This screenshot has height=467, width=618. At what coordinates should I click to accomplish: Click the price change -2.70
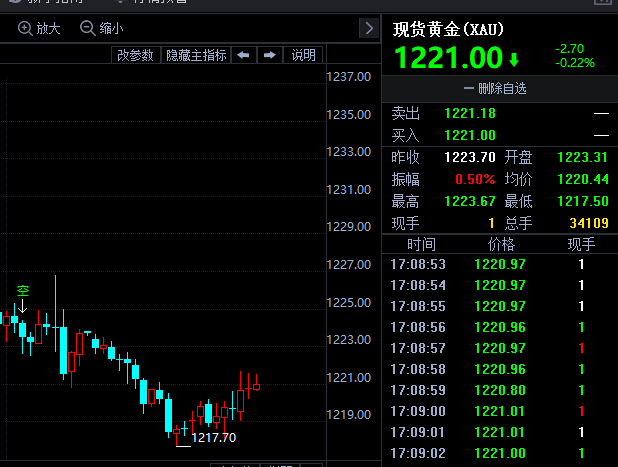click(x=570, y=49)
